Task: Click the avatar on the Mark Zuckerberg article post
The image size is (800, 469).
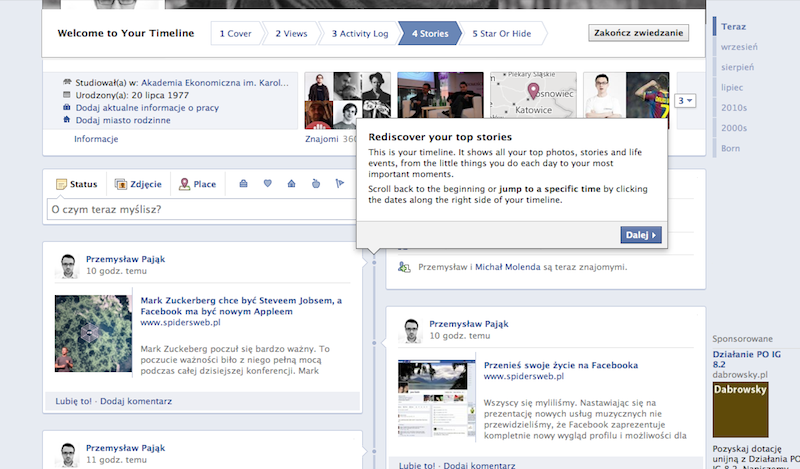Action: pyautogui.click(x=67, y=266)
